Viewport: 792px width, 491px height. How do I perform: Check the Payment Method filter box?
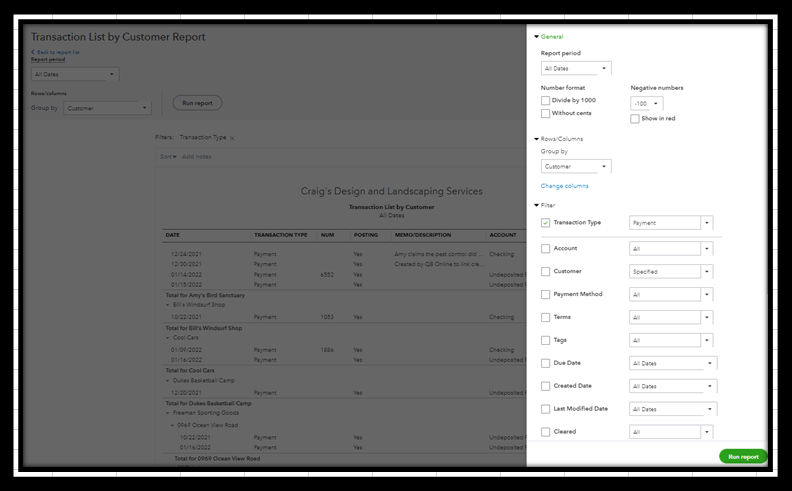point(545,295)
